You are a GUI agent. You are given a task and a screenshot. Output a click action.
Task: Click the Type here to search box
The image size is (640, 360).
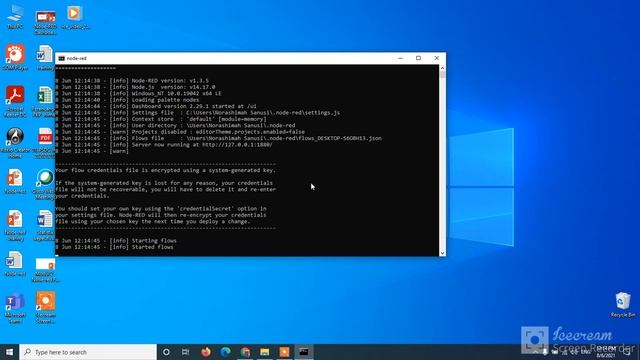[88, 352]
